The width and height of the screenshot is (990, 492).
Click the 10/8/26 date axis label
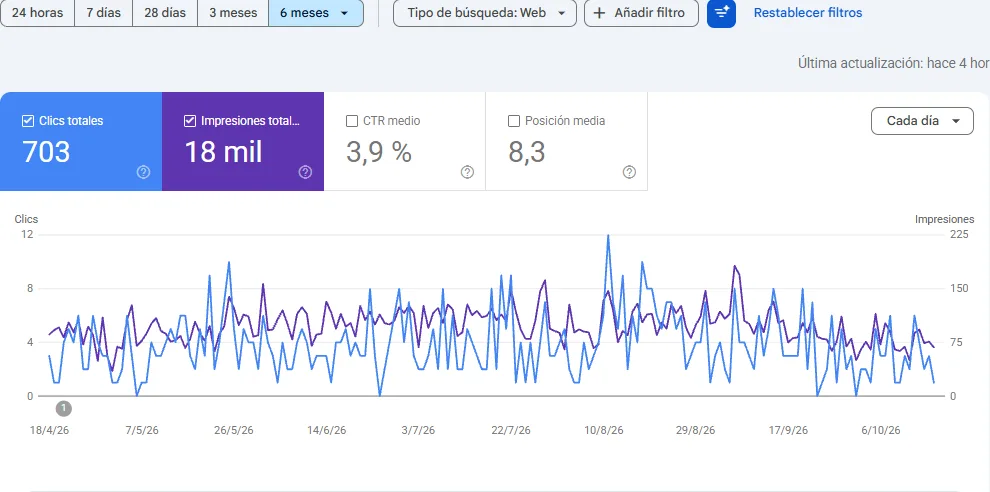(x=604, y=430)
